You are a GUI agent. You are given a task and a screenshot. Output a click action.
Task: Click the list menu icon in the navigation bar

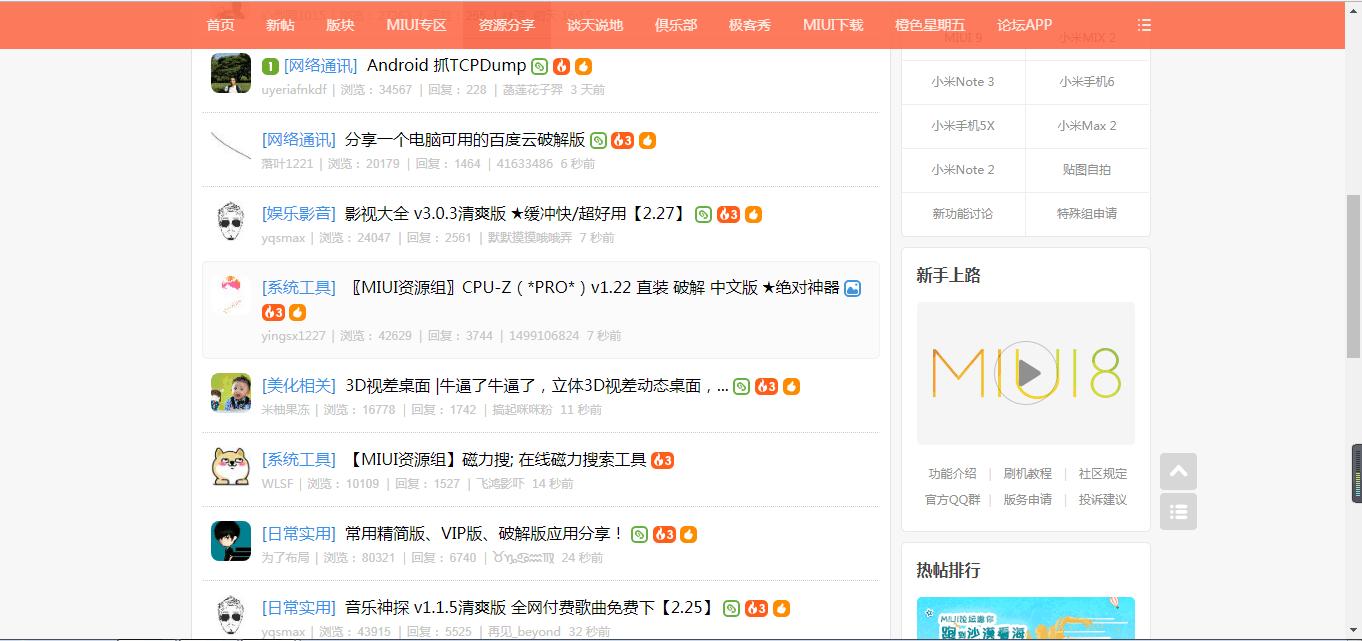click(1144, 24)
